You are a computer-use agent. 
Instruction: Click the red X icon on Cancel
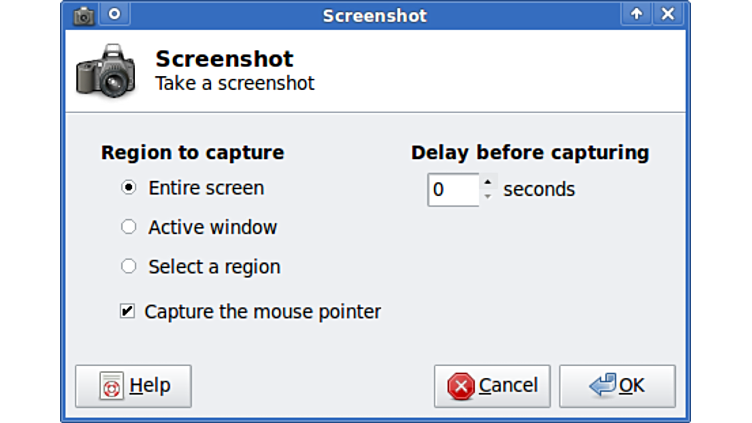coord(461,386)
